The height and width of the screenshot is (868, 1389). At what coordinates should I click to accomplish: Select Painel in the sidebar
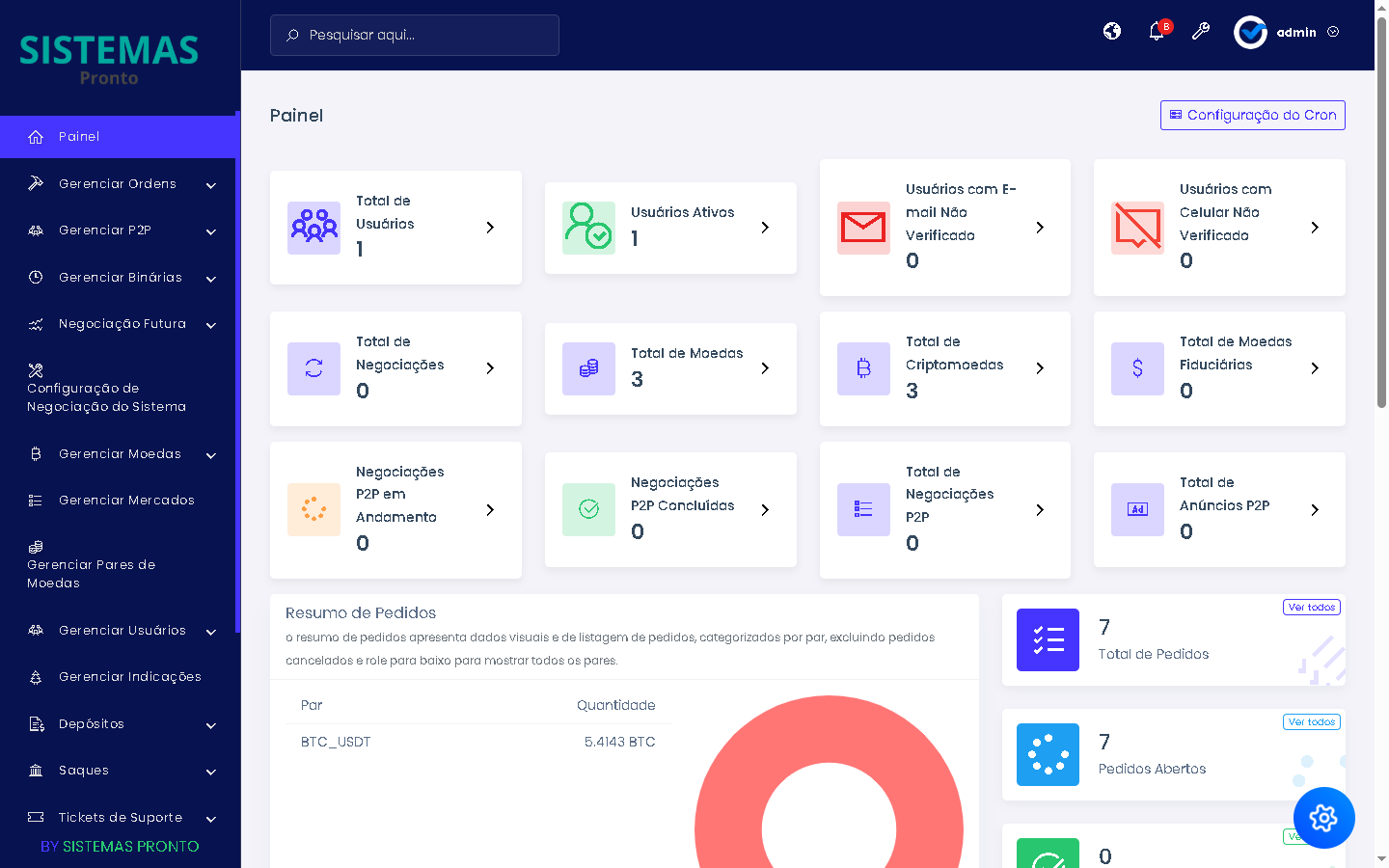[x=79, y=137]
